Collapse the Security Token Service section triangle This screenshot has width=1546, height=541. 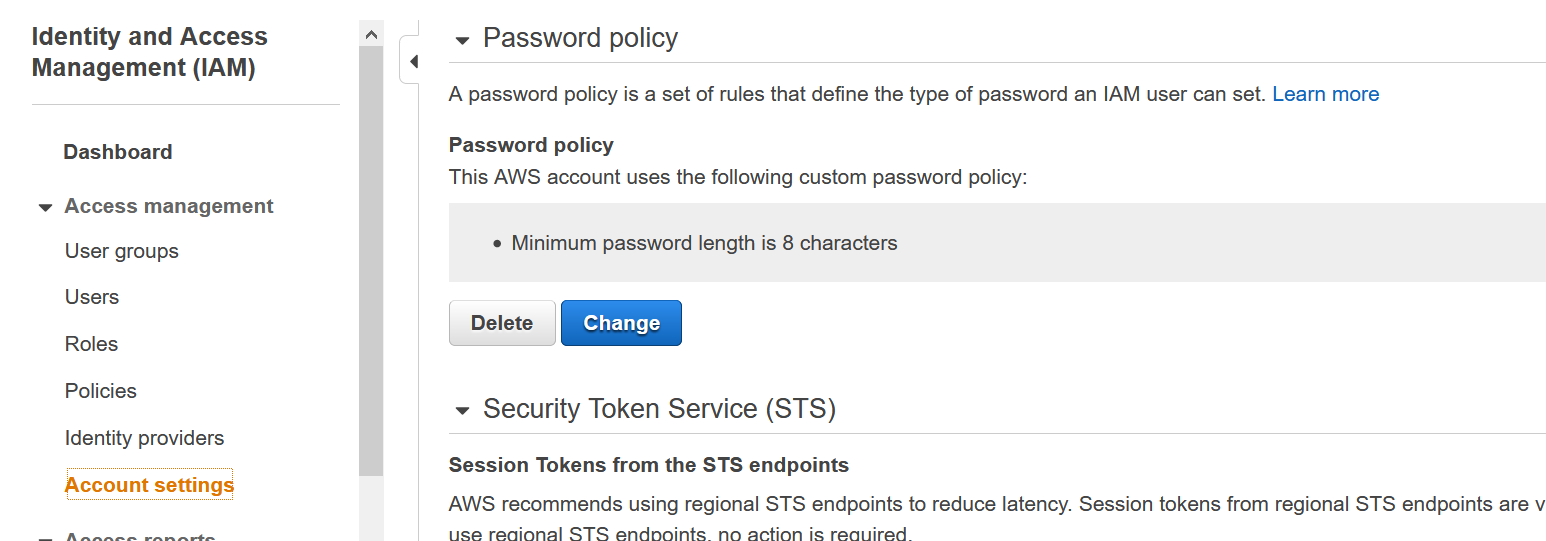pyautogui.click(x=462, y=411)
